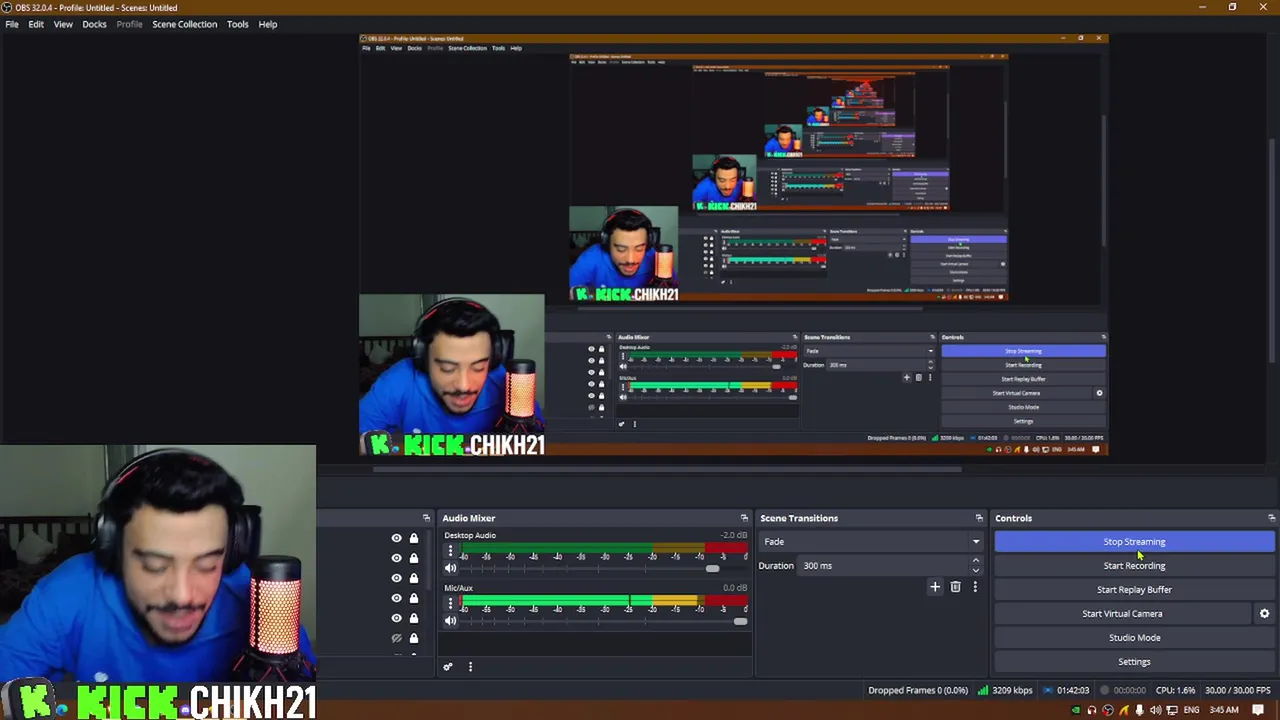Open the headset icon in system tray
1280x720 pixels.
pos(1092,711)
